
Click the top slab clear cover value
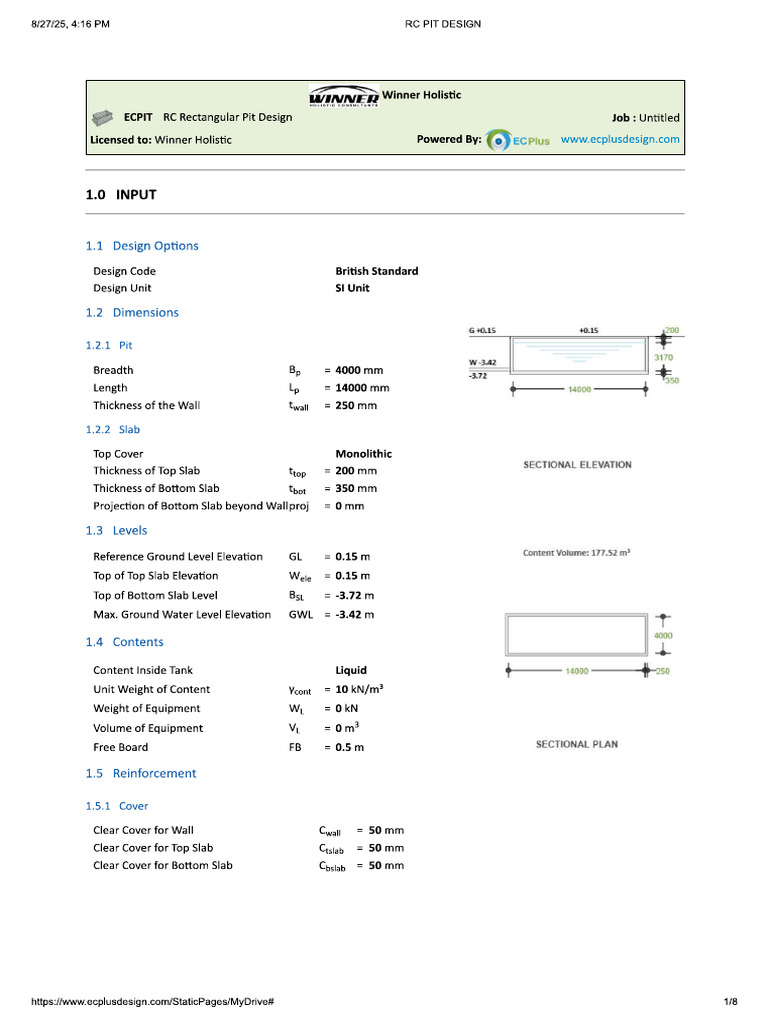pos(387,848)
